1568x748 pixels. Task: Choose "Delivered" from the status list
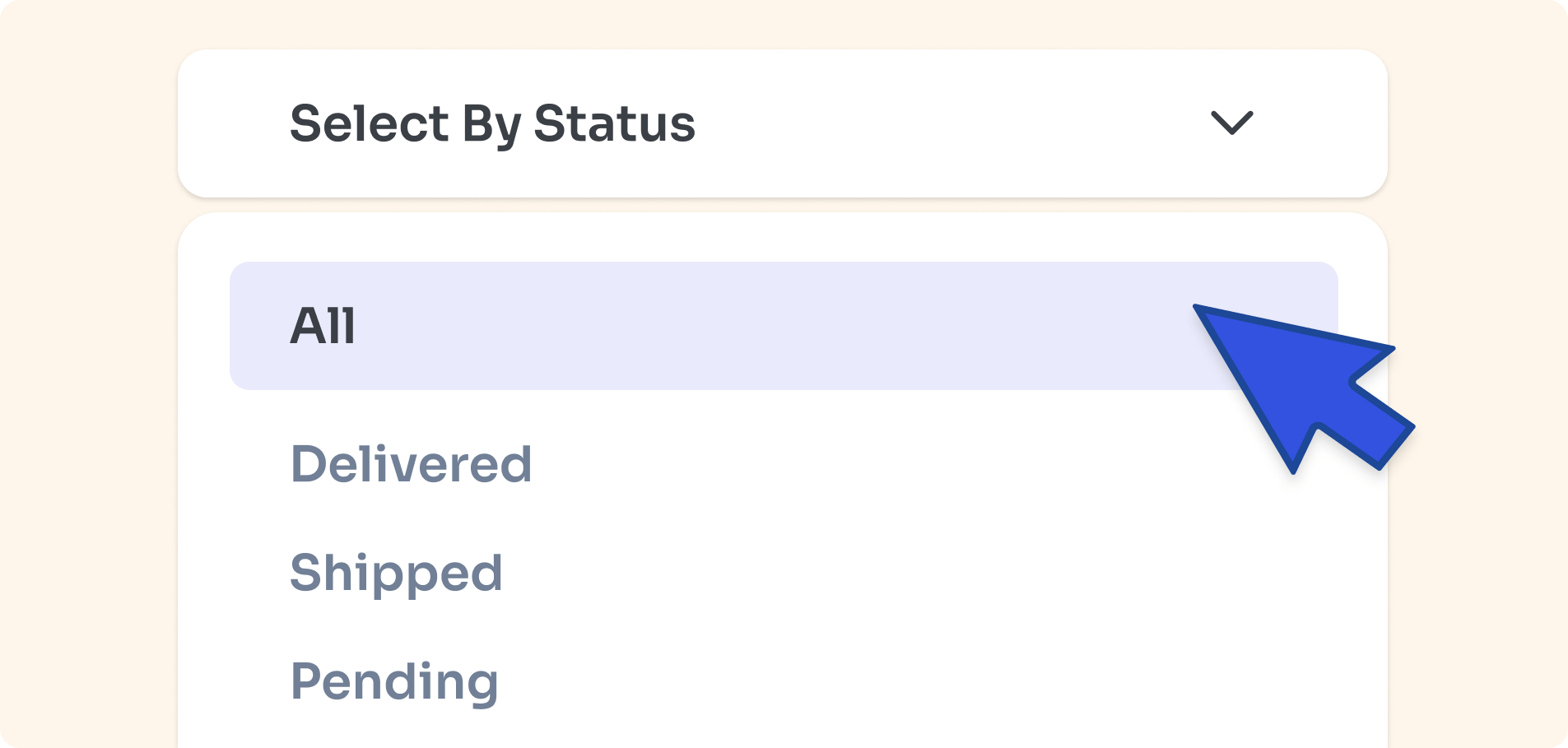(x=411, y=464)
